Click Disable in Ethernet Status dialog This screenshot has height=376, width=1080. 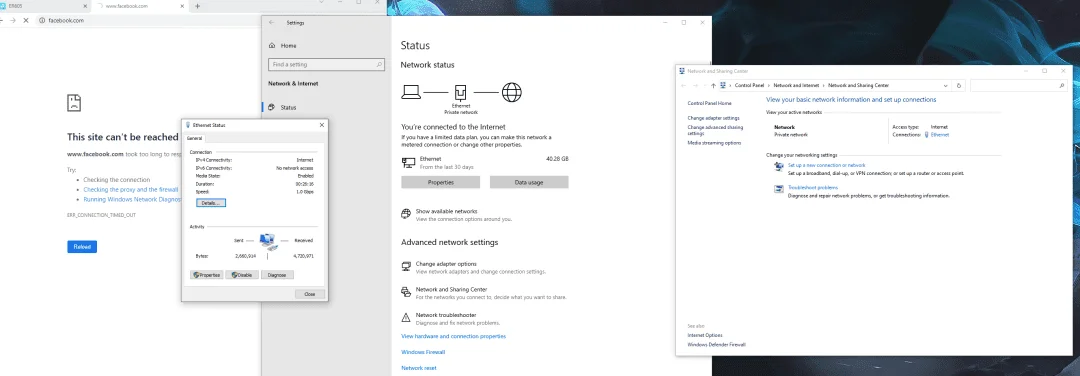(242, 275)
